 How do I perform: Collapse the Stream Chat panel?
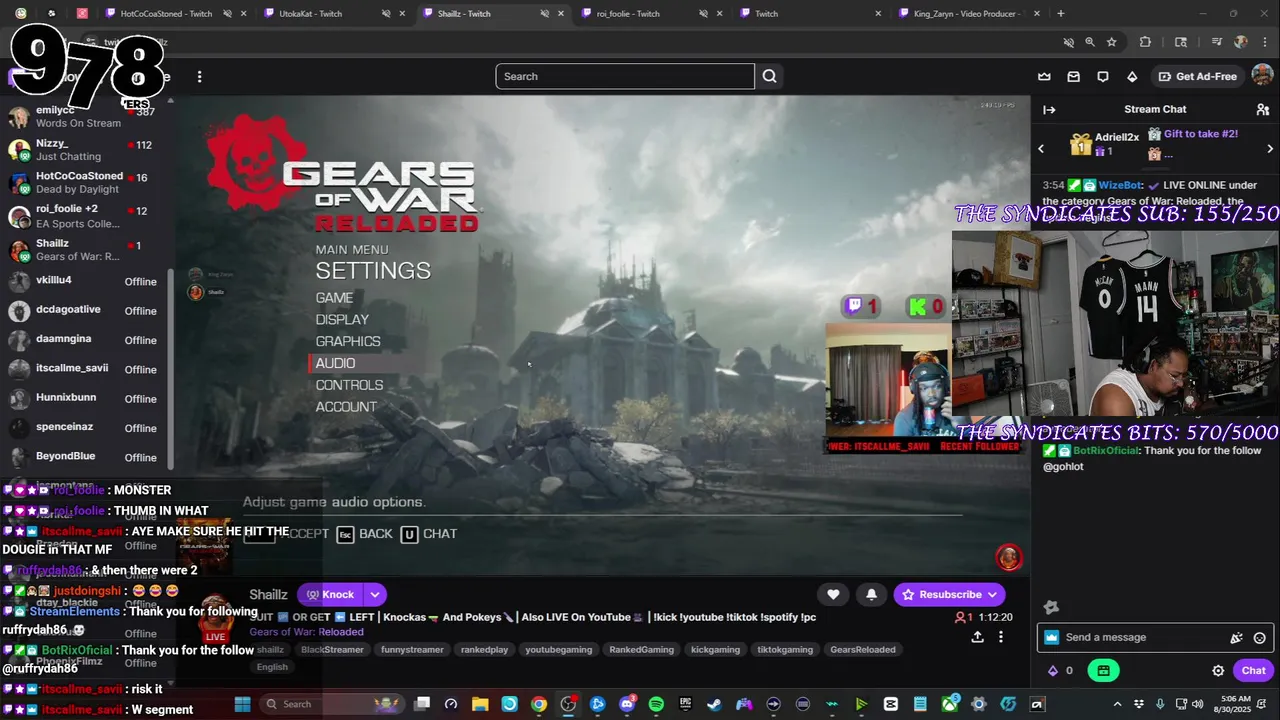tap(1049, 109)
